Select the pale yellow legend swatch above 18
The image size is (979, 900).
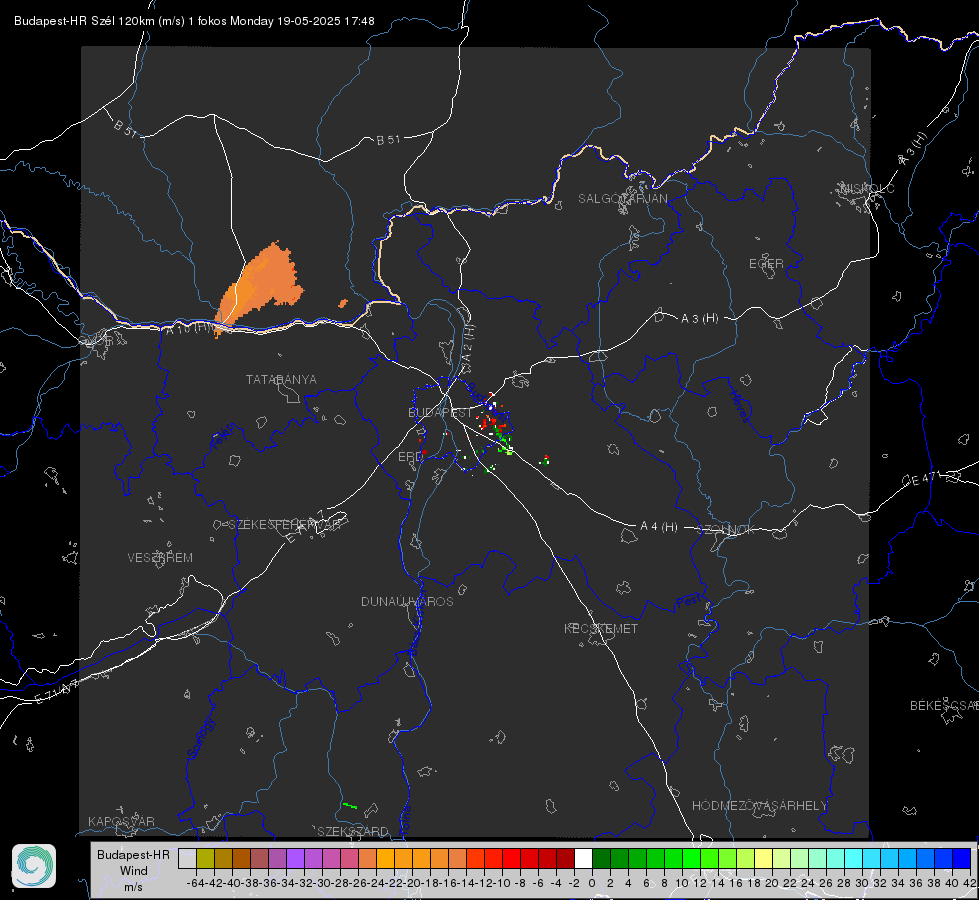764,858
